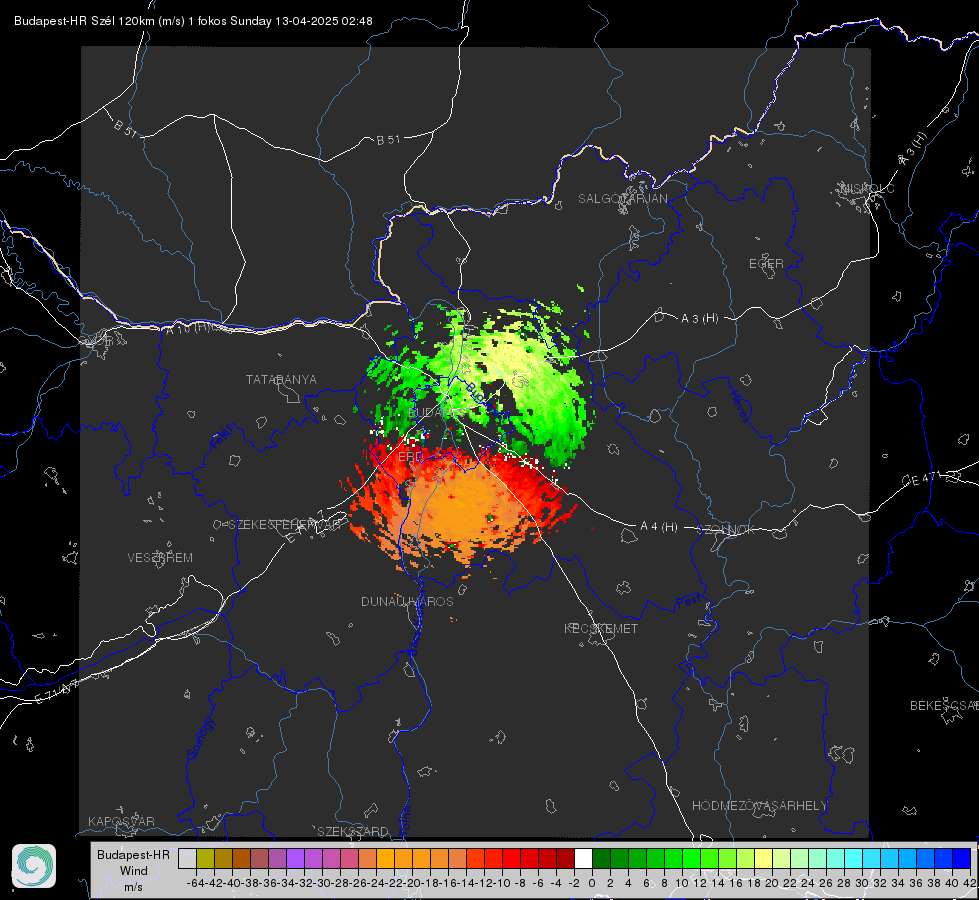Screen dimensions: 979x900
Task: Pick the bright green swatch between 10 and 12
Action: coord(691,858)
